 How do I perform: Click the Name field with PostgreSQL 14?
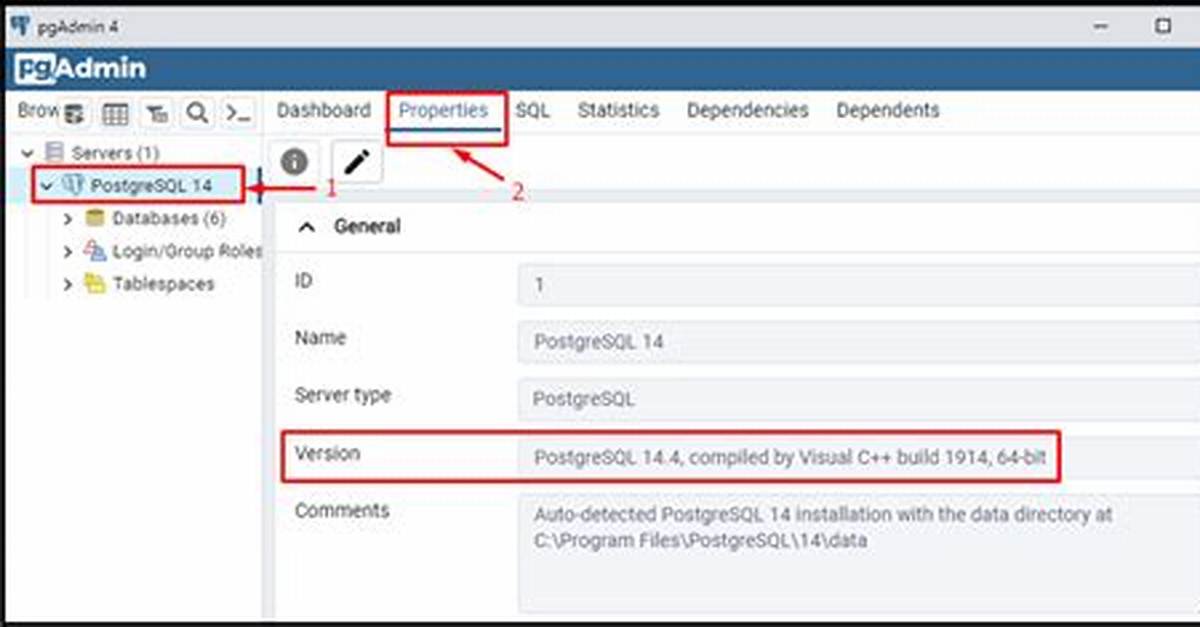pos(859,342)
